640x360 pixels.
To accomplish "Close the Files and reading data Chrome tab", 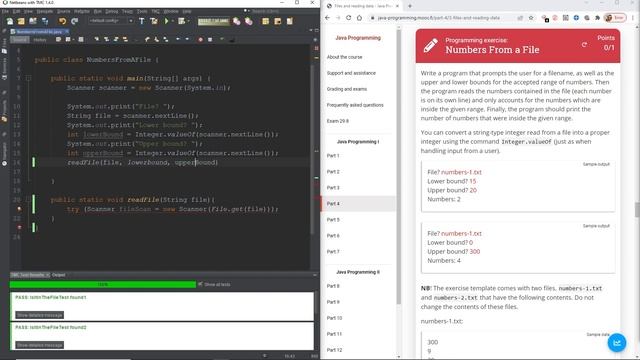I will click(397, 6).
